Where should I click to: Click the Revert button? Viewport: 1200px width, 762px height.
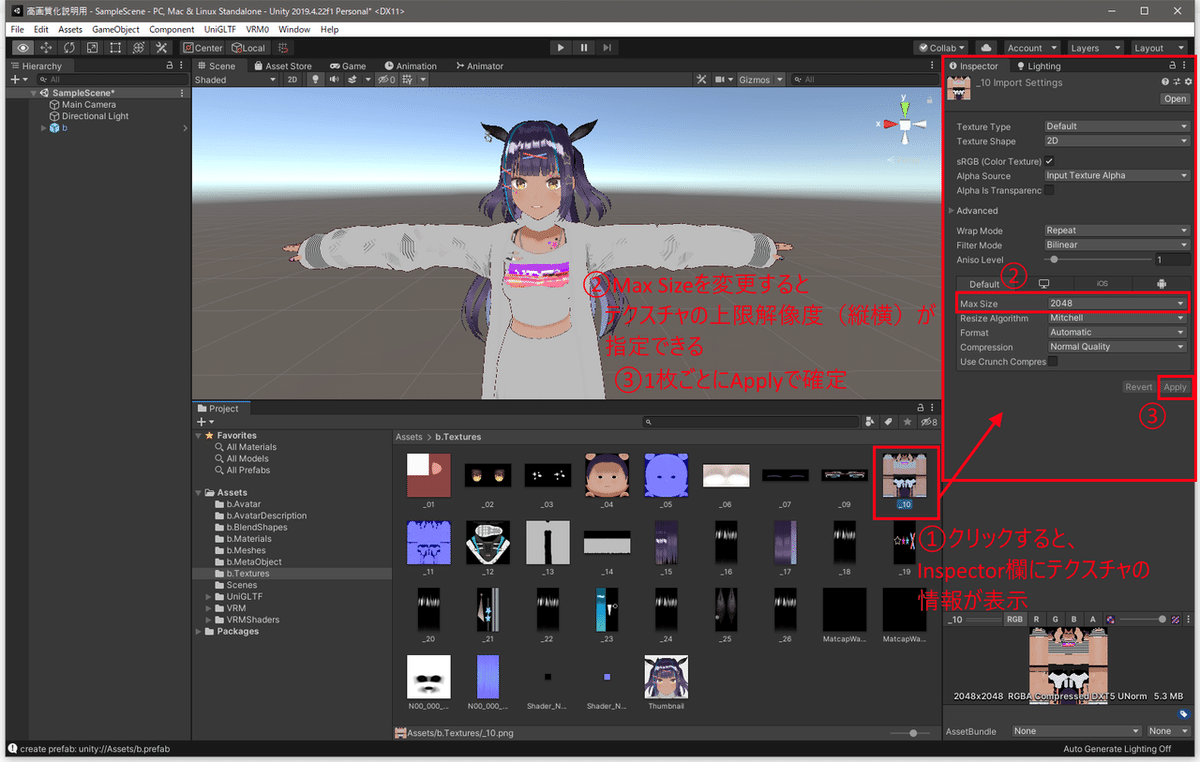pos(1138,387)
